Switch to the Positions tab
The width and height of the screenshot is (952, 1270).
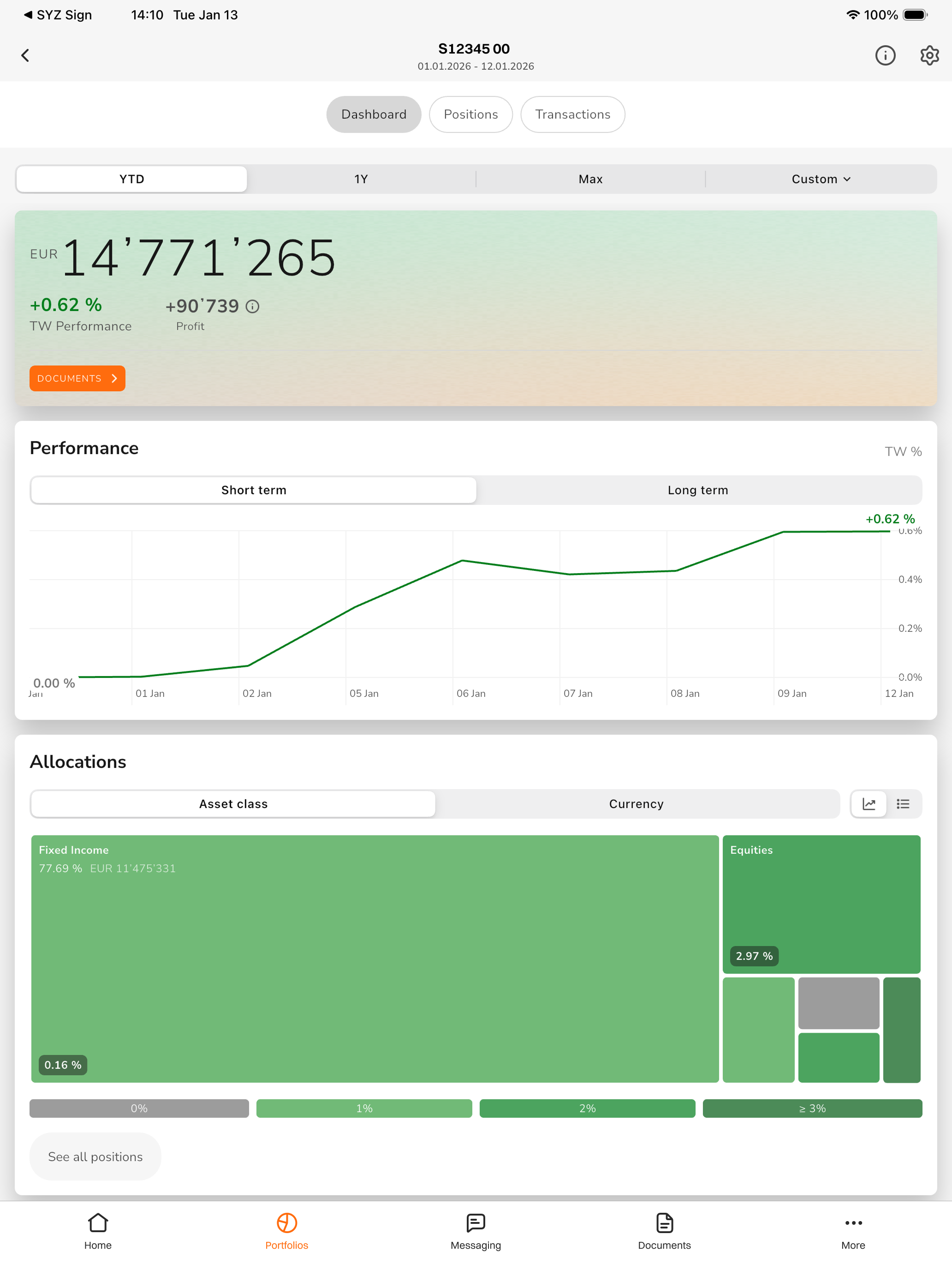pos(470,114)
